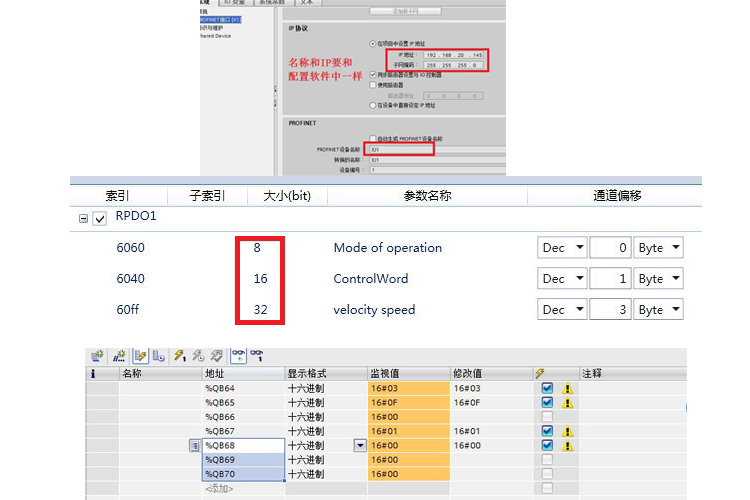Select the 在设备中直接设定 IP 地址 radio button
This screenshot has height=500, width=750.
click(373, 105)
